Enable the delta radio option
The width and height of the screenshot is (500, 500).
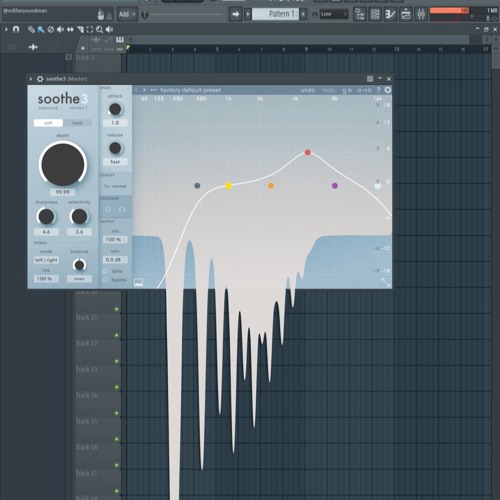point(105,271)
